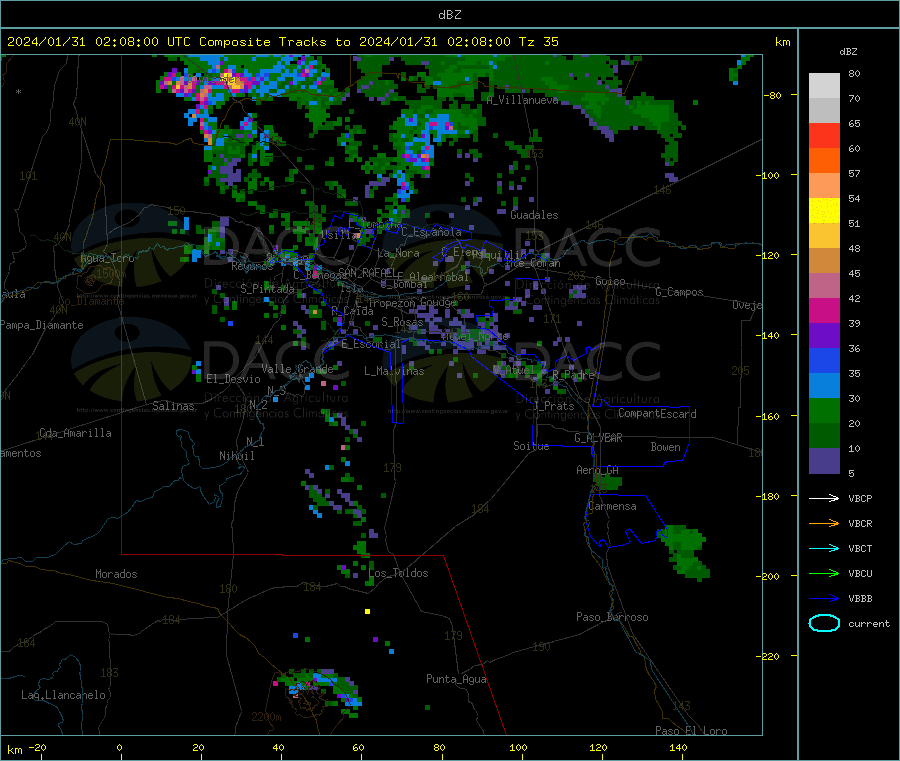Viewport: 900px width, 761px height.
Task: Click the cyan 'current' ellipse legend icon
Action: click(824, 623)
